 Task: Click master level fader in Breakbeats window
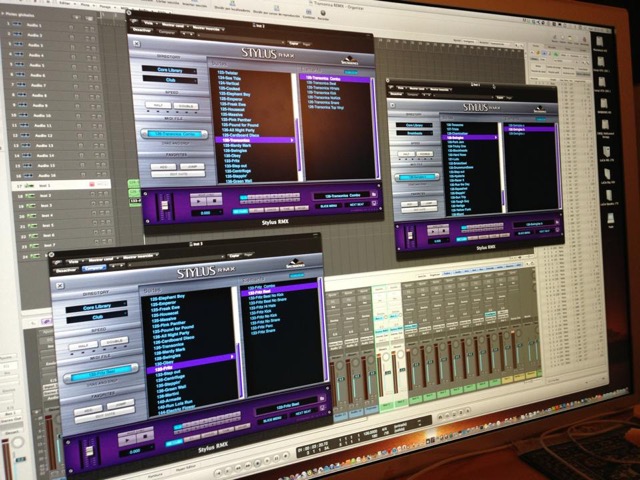pyautogui.click(x=409, y=236)
